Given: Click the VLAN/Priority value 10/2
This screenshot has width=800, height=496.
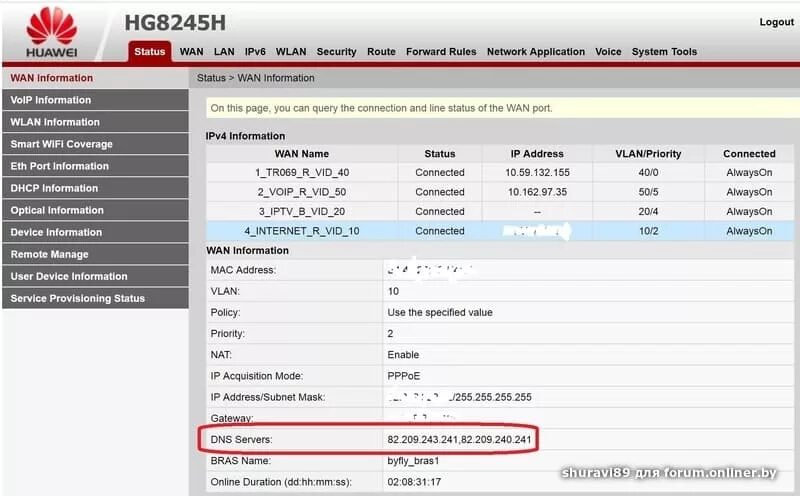Looking at the screenshot, I should [x=648, y=231].
